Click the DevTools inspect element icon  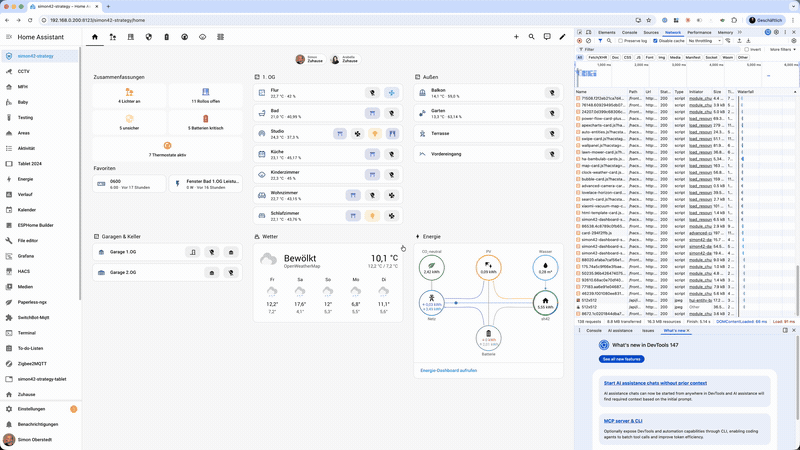pyautogui.click(x=580, y=32)
